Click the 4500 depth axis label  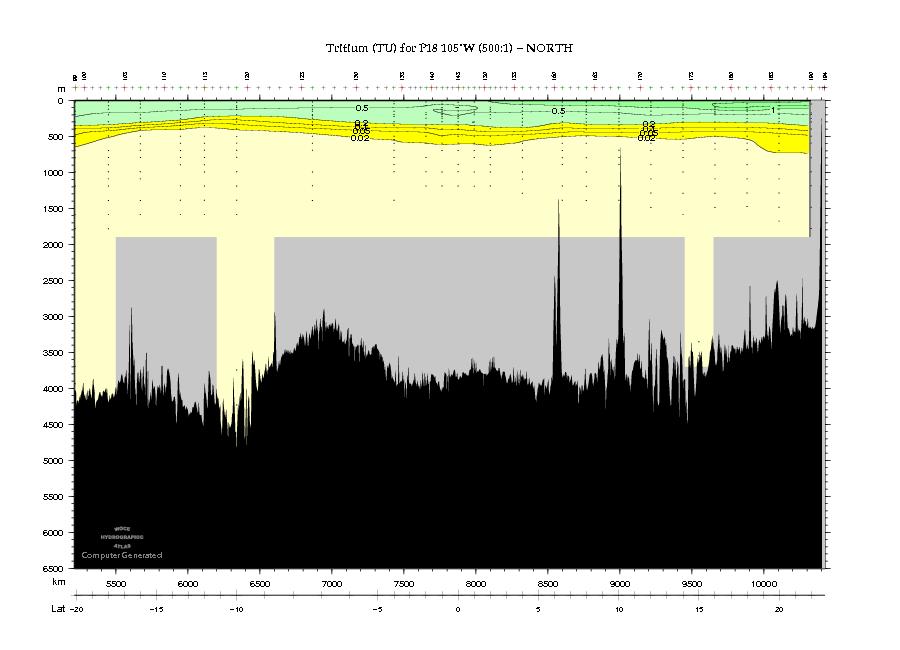pyautogui.click(x=53, y=425)
